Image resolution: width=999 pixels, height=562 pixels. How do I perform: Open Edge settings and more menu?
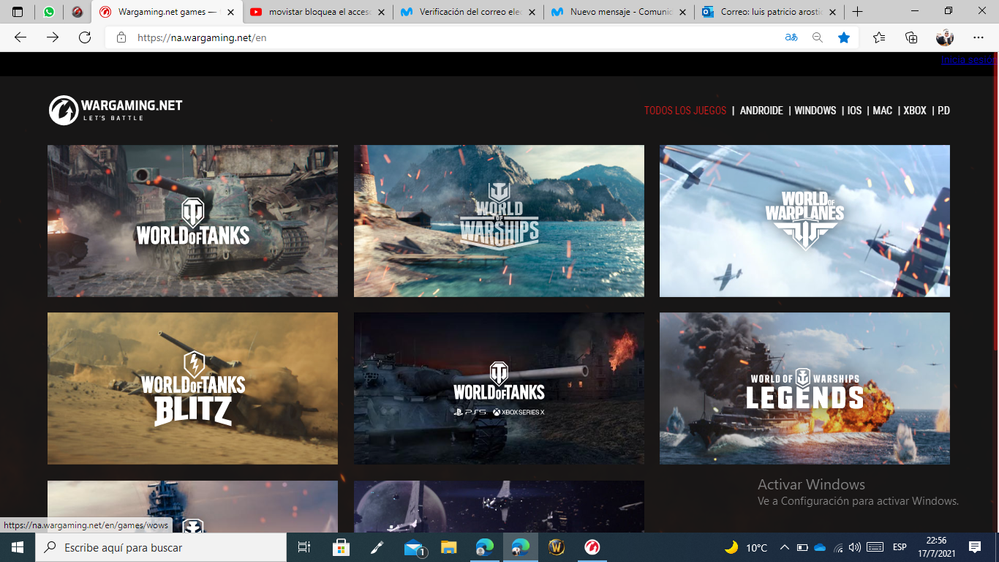pyautogui.click(x=978, y=37)
